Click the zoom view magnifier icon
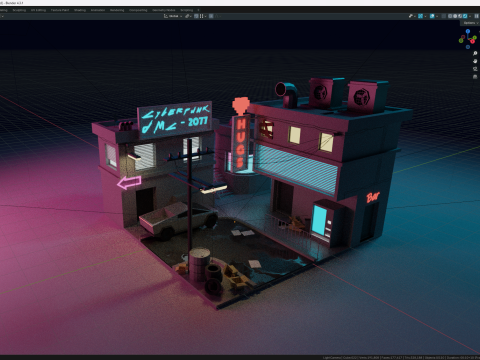Viewport: 480px width, 360px height. pyautogui.click(x=475, y=53)
